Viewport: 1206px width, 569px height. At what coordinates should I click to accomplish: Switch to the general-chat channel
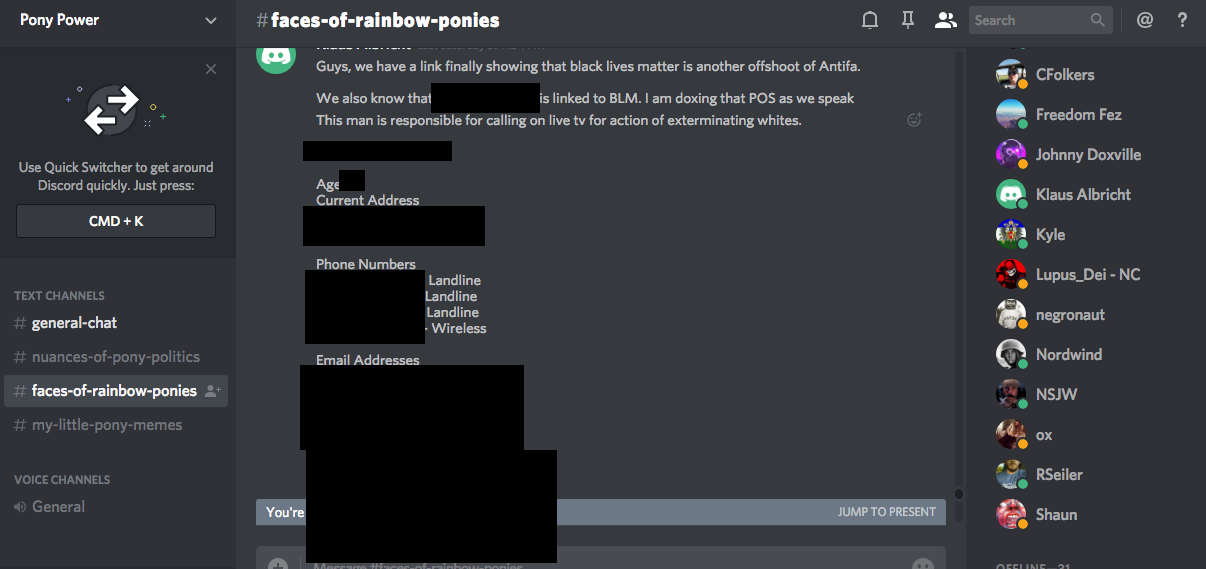point(74,323)
